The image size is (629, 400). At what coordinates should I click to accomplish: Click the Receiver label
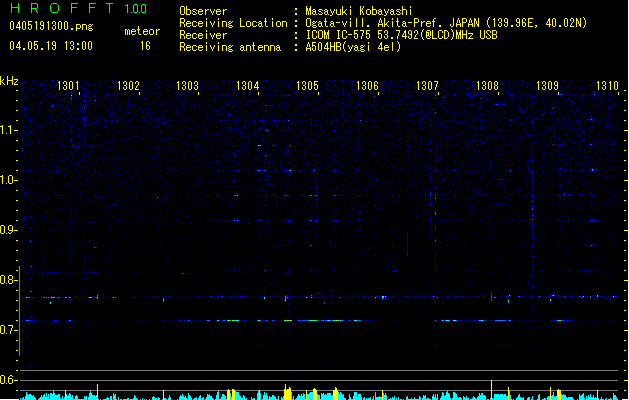pyautogui.click(x=203, y=35)
